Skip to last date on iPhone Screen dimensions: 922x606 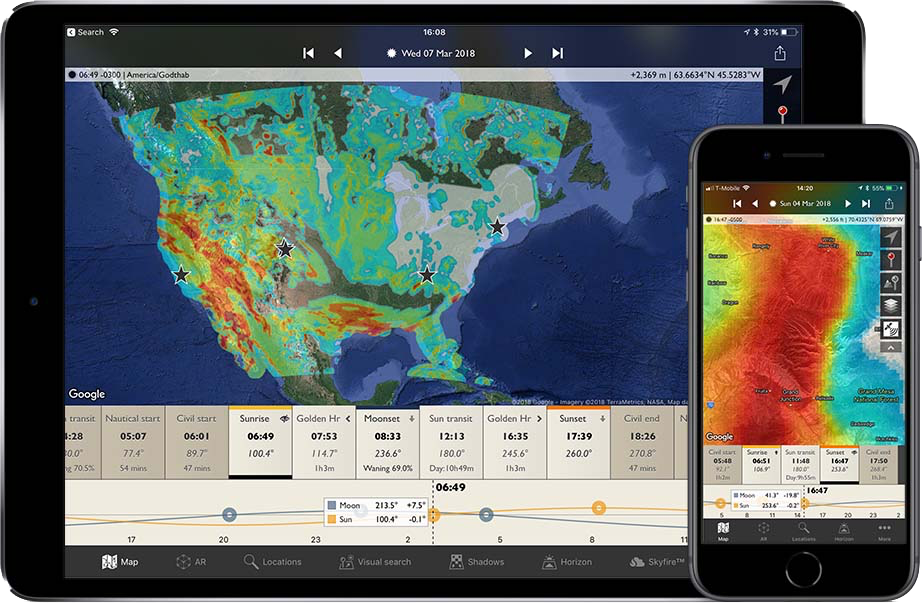coord(866,203)
